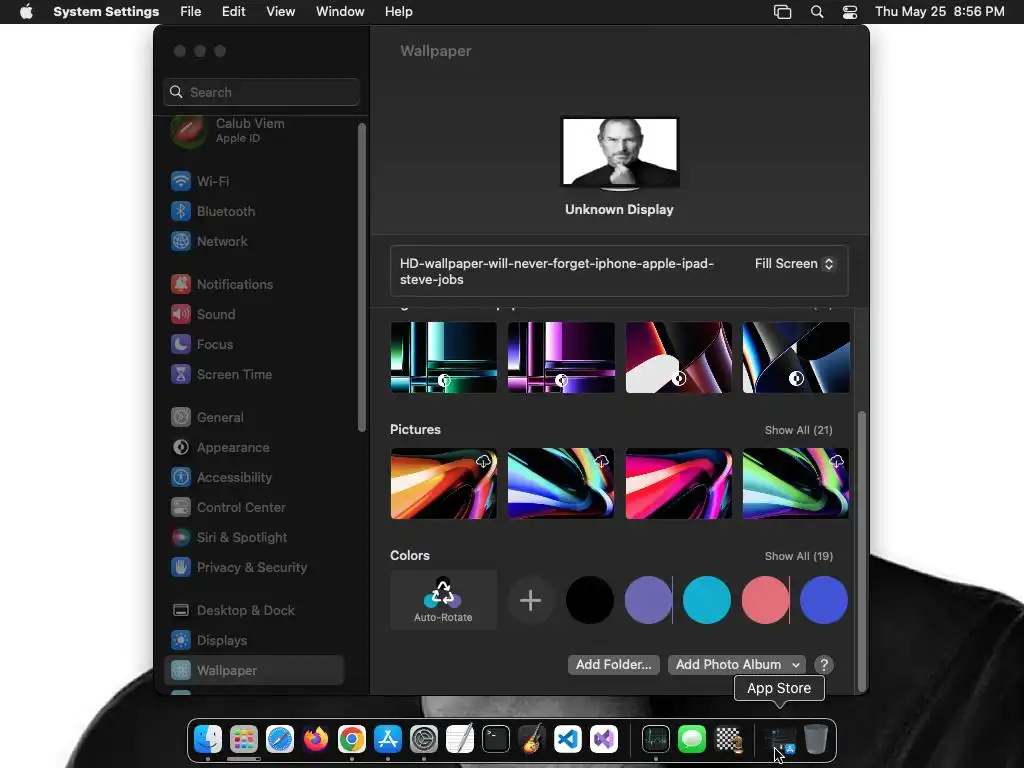
Task: Open System Settings icon in Dock
Action: click(424, 739)
